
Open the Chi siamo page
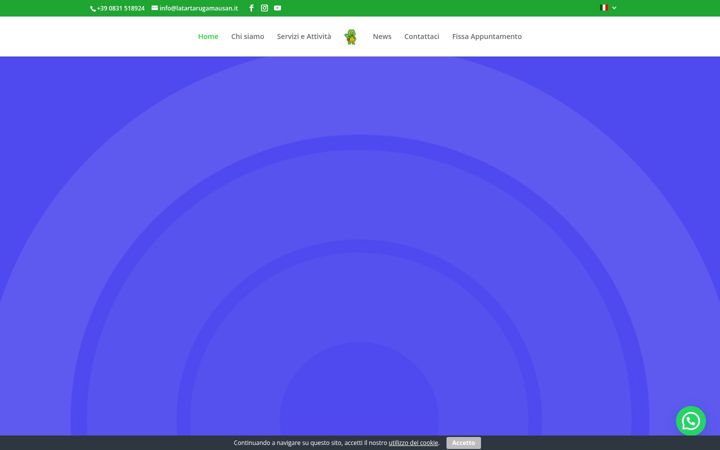[x=248, y=36]
